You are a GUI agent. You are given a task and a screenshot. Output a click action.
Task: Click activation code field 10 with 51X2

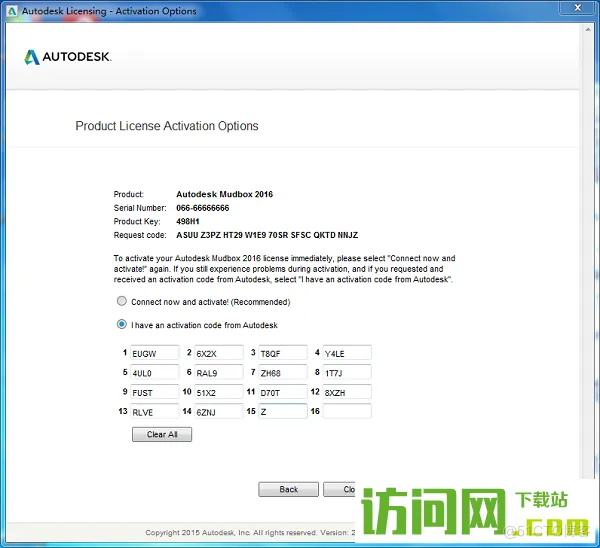[219, 392]
